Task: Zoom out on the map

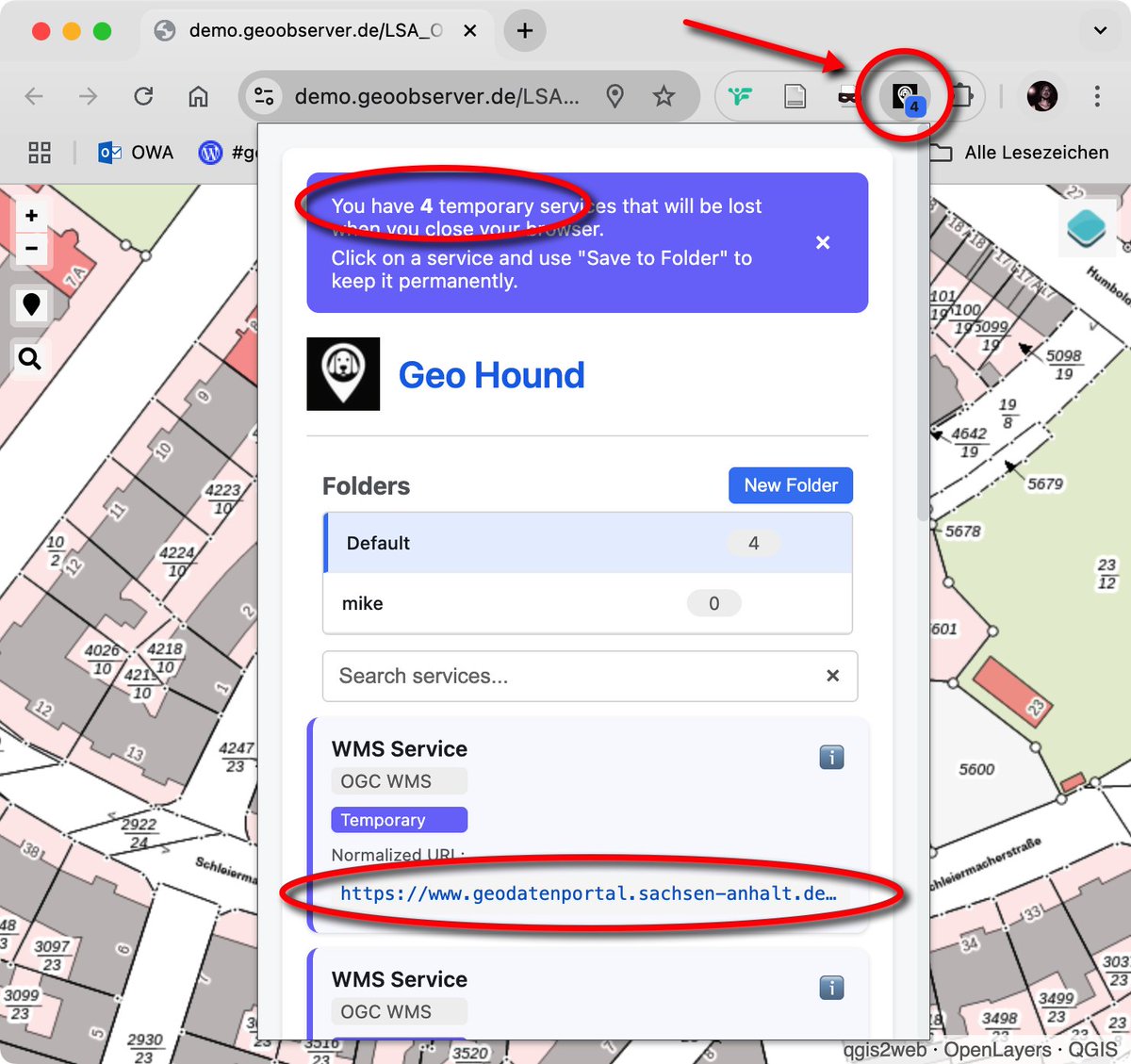Action: click(31, 249)
